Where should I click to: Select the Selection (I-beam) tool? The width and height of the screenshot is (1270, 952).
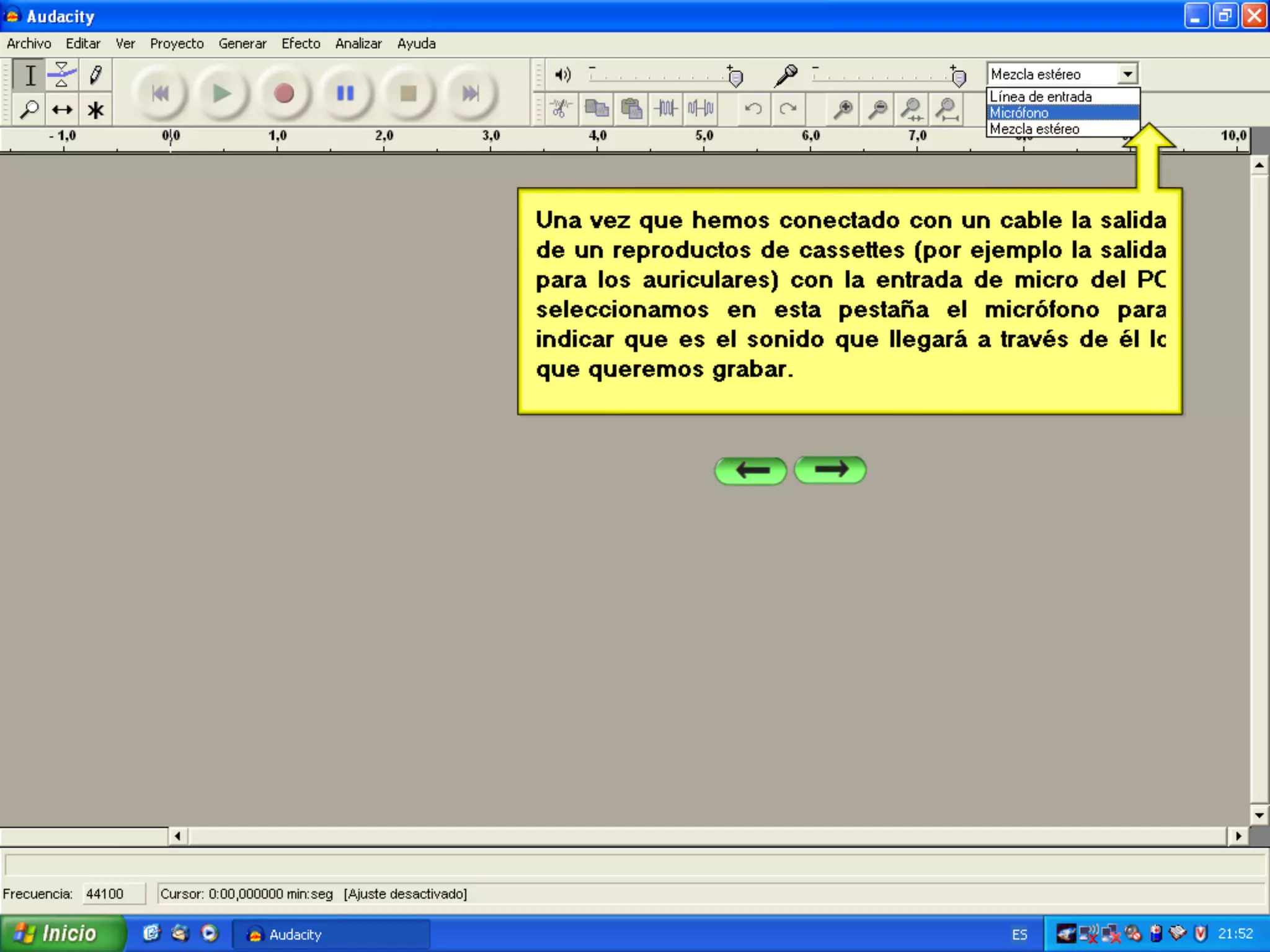pyautogui.click(x=29, y=76)
